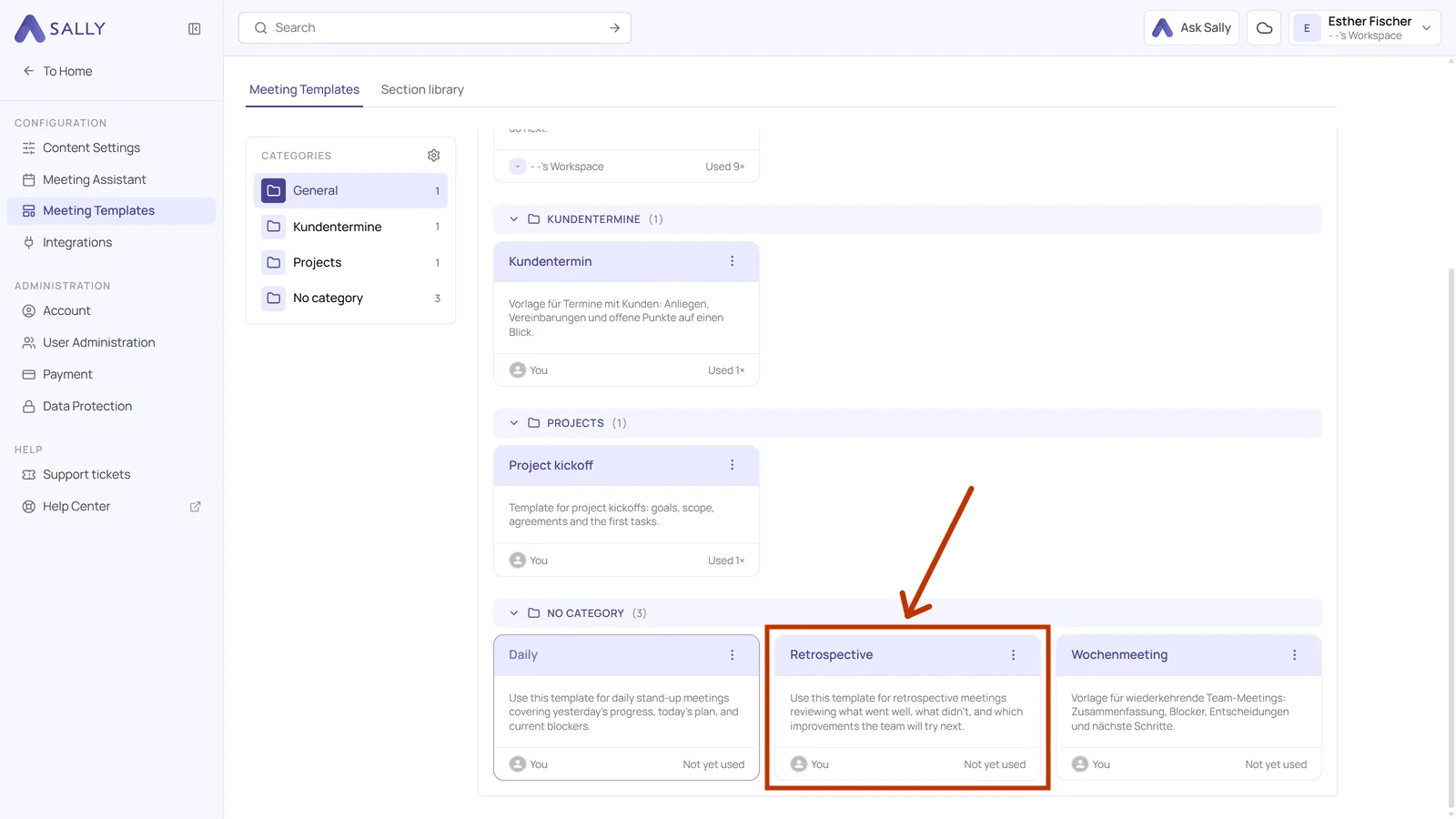Open Esther Fischer workspace dropdown
The height and width of the screenshot is (819, 1456).
[1364, 28]
